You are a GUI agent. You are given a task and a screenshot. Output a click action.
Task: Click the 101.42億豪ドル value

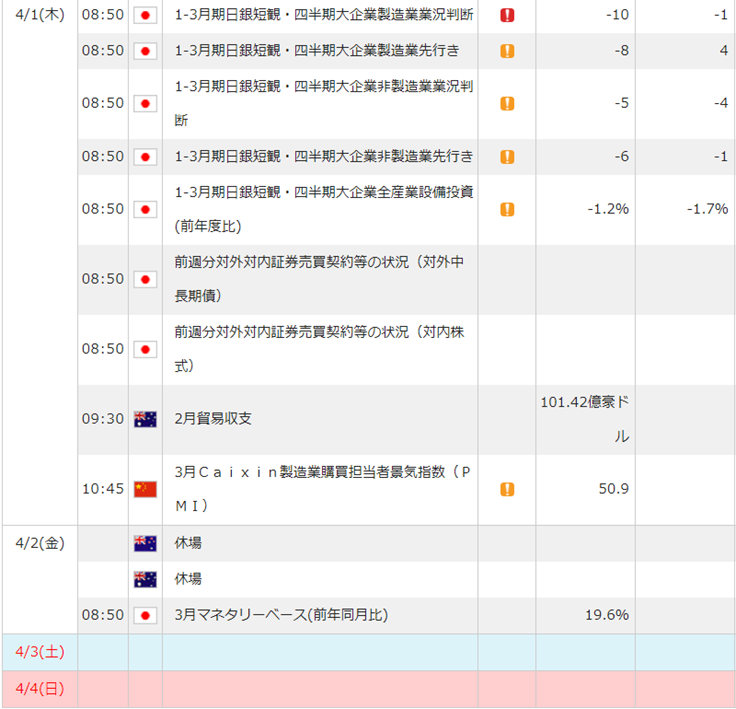pos(585,419)
